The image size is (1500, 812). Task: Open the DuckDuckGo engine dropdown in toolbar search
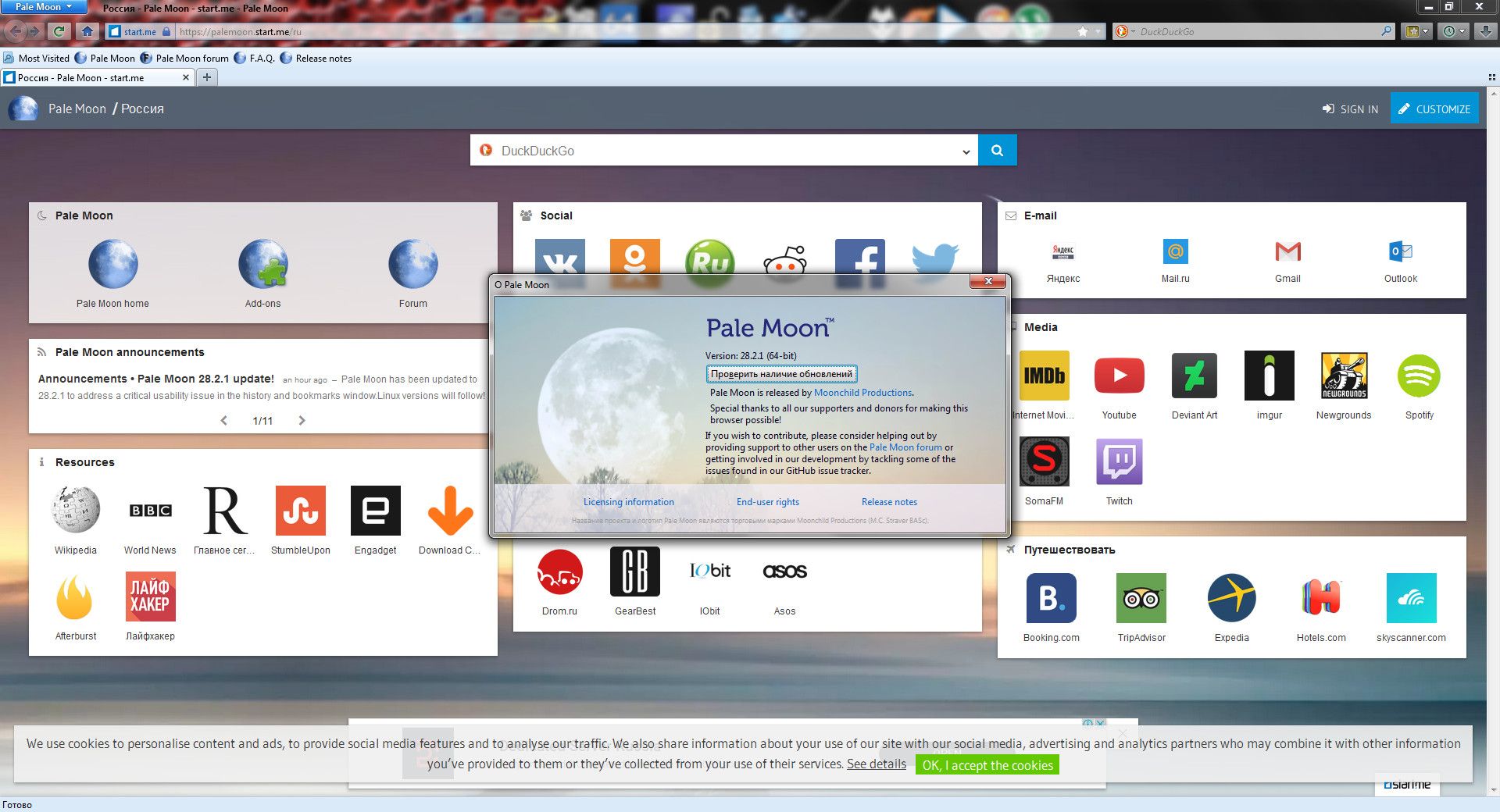tap(1125, 31)
